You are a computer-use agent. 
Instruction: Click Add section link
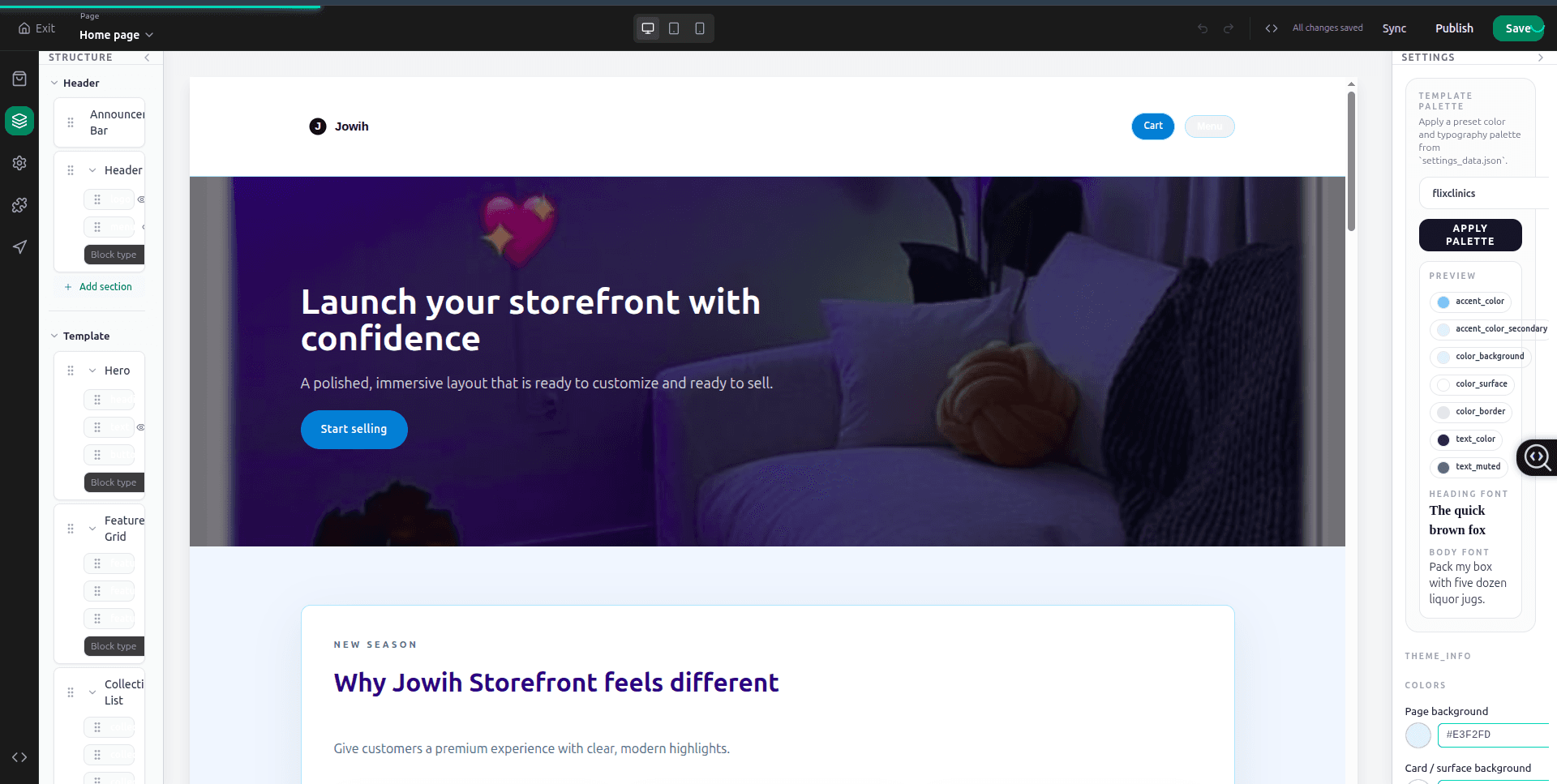(98, 287)
